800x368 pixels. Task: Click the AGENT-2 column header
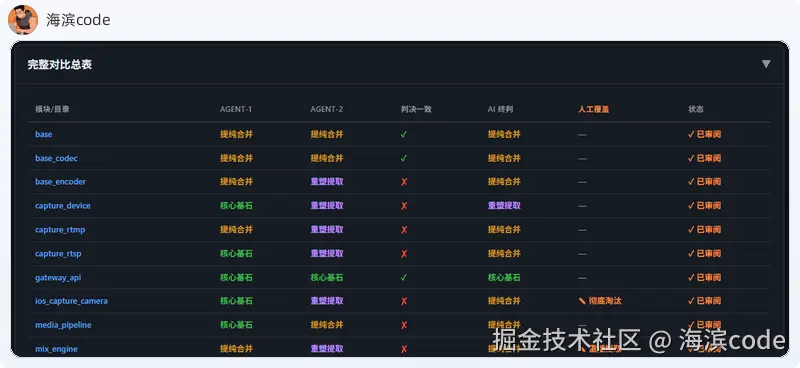pyautogui.click(x=327, y=109)
